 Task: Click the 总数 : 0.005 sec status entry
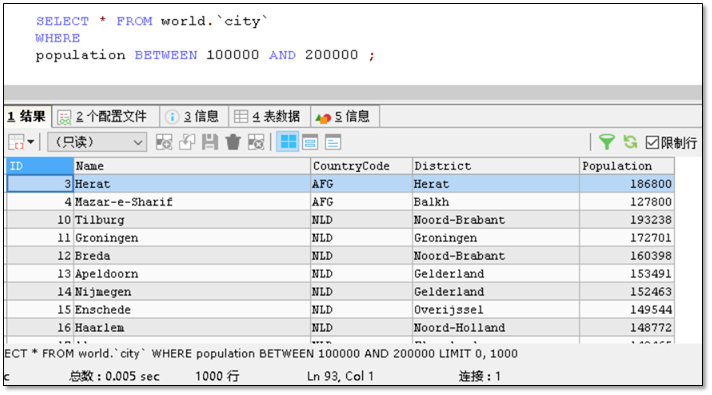click(114, 376)
